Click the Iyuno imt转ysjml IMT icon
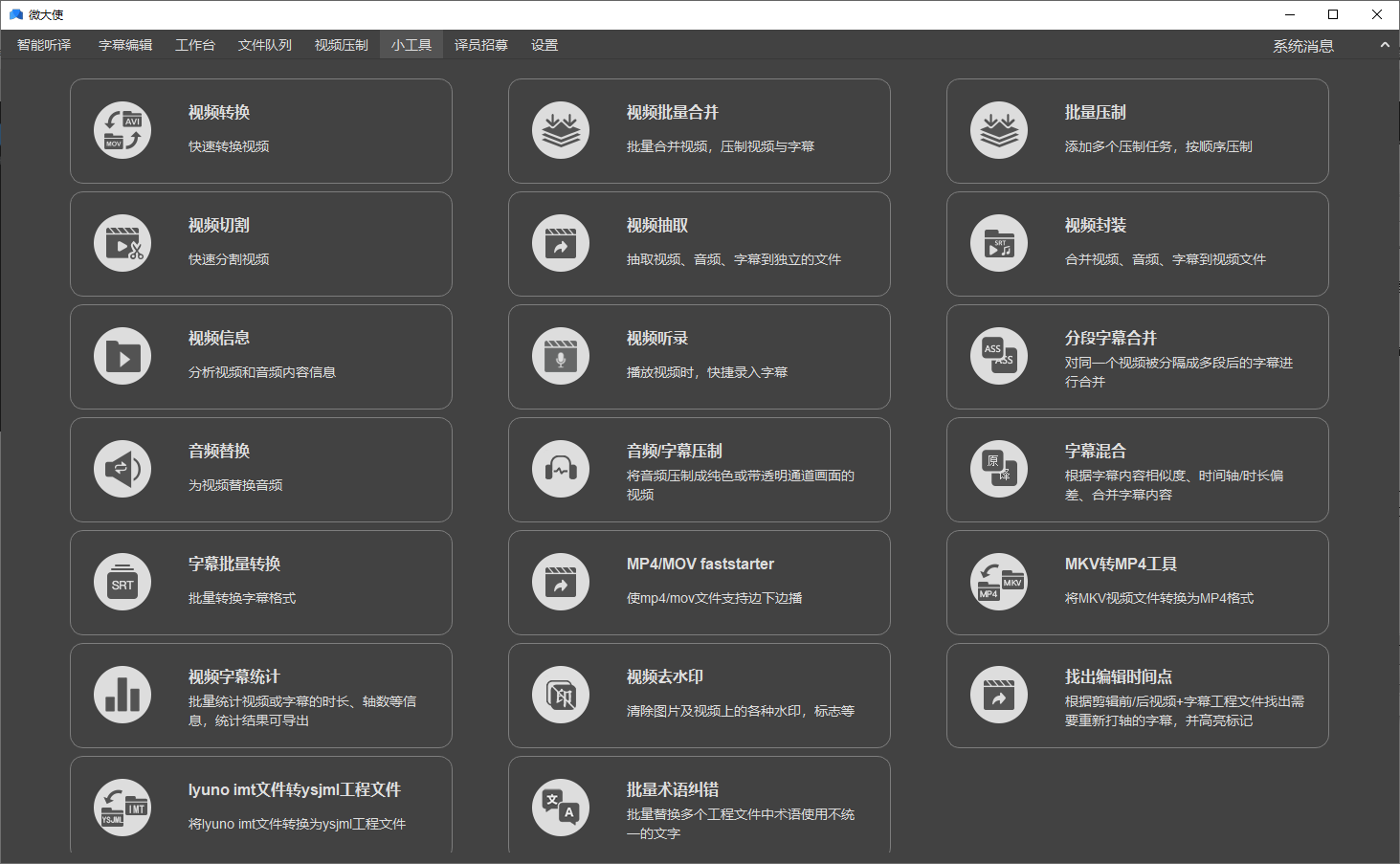 (122, 808)
